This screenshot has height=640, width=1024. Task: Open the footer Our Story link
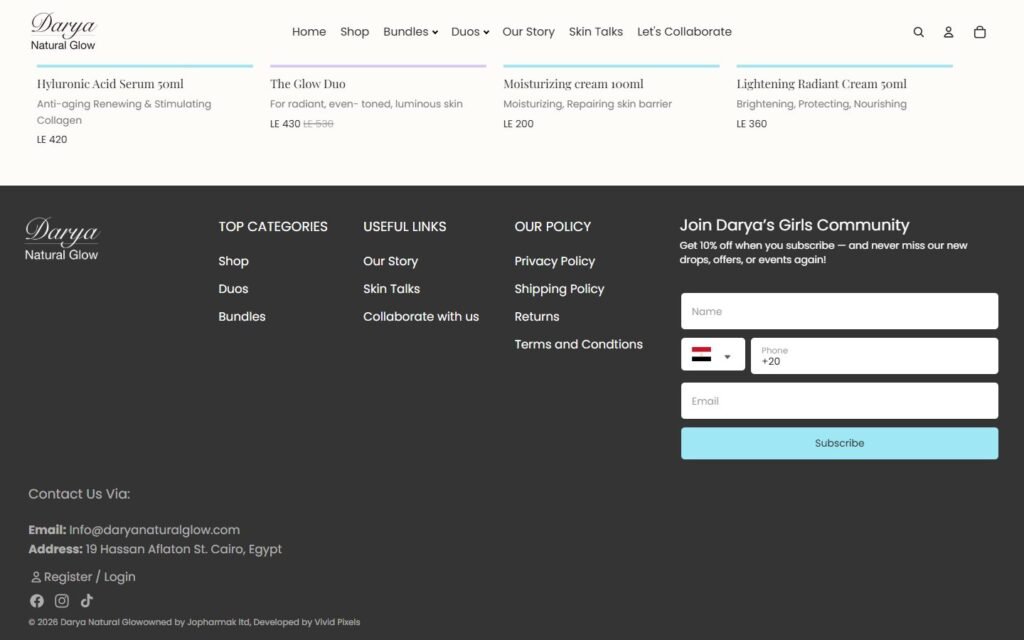point(391,261)
